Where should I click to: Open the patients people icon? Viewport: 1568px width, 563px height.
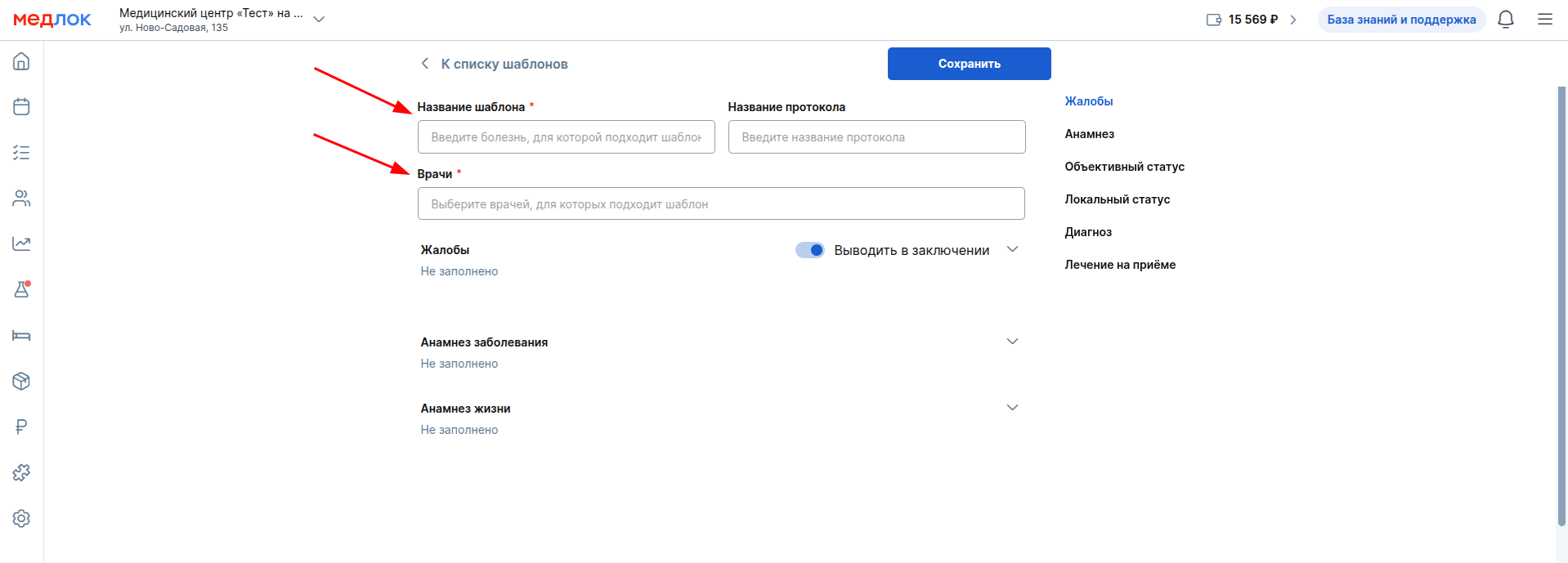click(21, 199)
